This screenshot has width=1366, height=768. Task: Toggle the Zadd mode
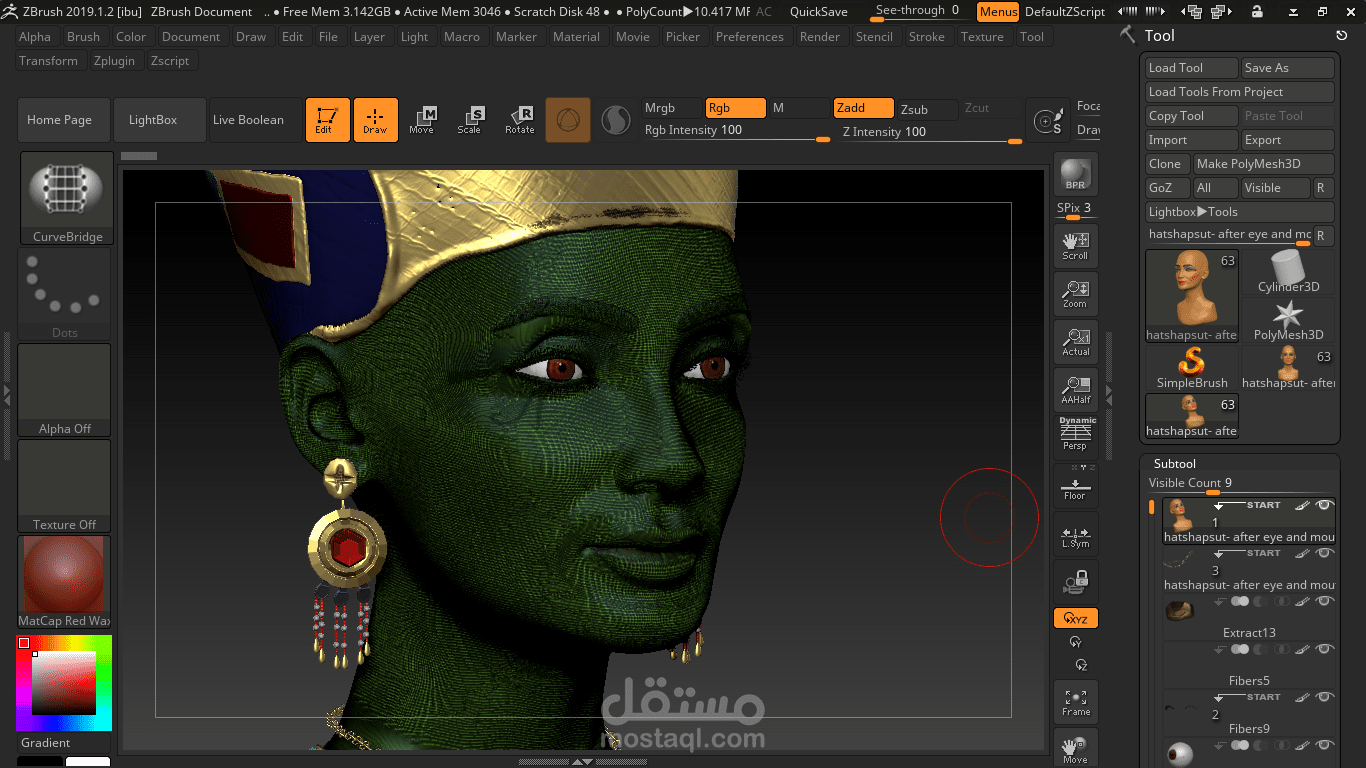(x=863, y=108)
